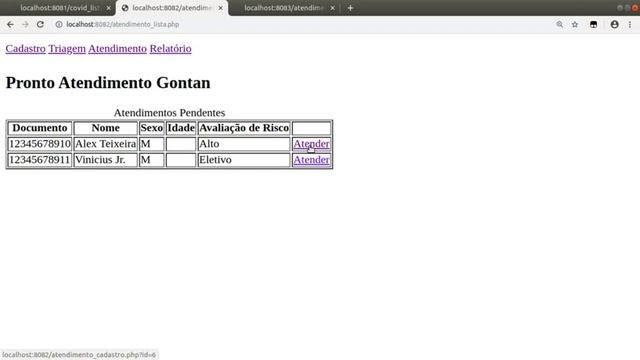The image size is (640, 360).
Task: Select document number 12345678910
Action: (40, 144)
